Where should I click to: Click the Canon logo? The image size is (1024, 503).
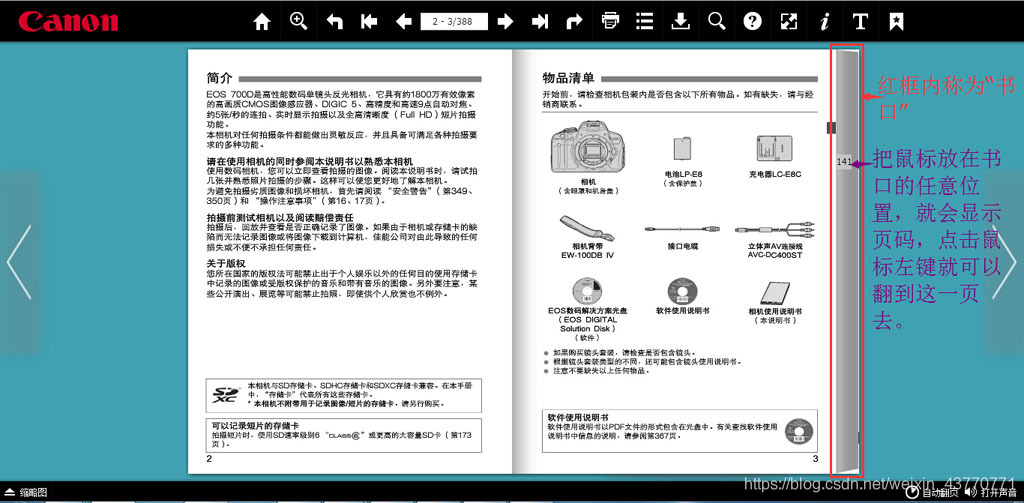[x=68, y=21]
